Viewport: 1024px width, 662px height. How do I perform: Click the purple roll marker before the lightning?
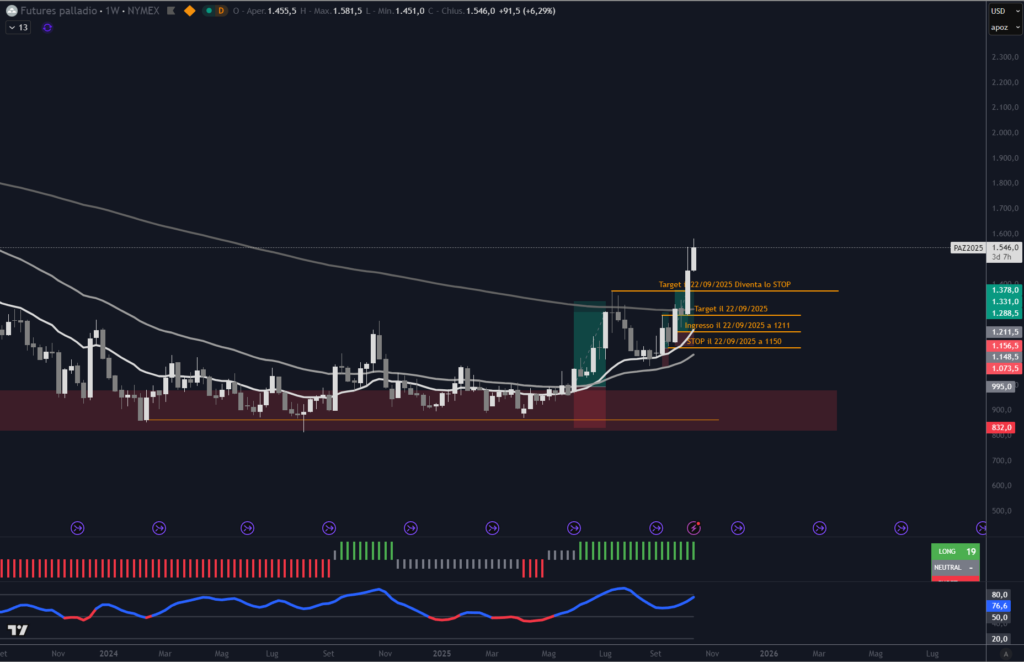(x=656, y=527)
